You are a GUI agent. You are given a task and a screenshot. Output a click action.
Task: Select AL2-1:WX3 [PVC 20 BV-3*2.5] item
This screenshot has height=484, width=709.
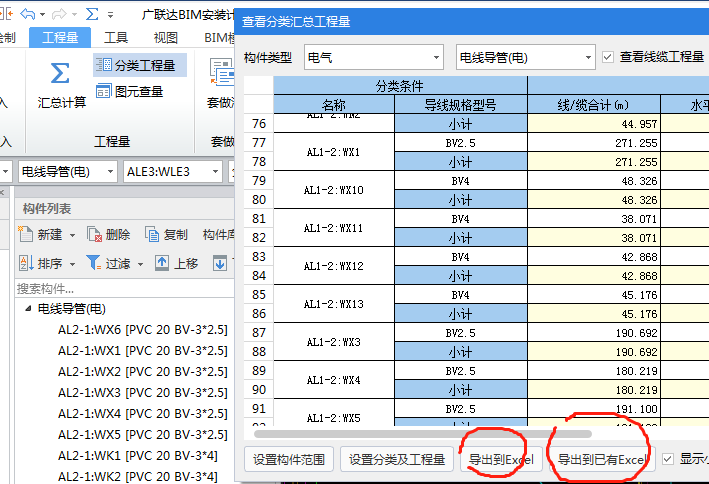click(x=143, y=393)
